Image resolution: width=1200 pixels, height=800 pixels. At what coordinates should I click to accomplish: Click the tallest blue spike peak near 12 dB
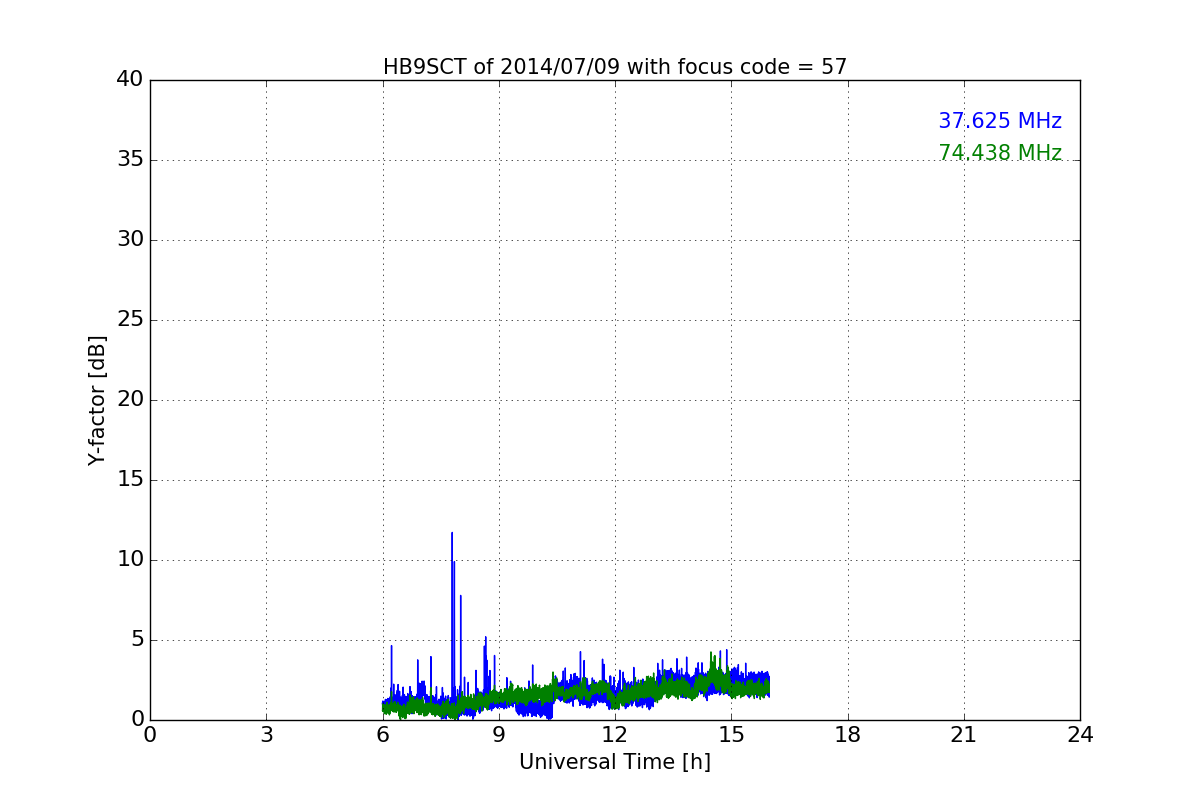coord(452,534)
